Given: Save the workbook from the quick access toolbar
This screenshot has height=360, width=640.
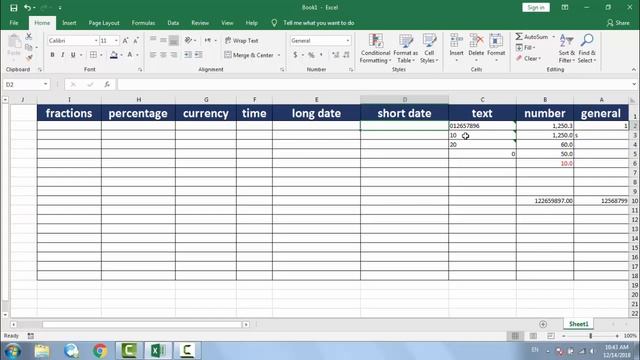Looking at the screenshot, I should pos(13,8).
